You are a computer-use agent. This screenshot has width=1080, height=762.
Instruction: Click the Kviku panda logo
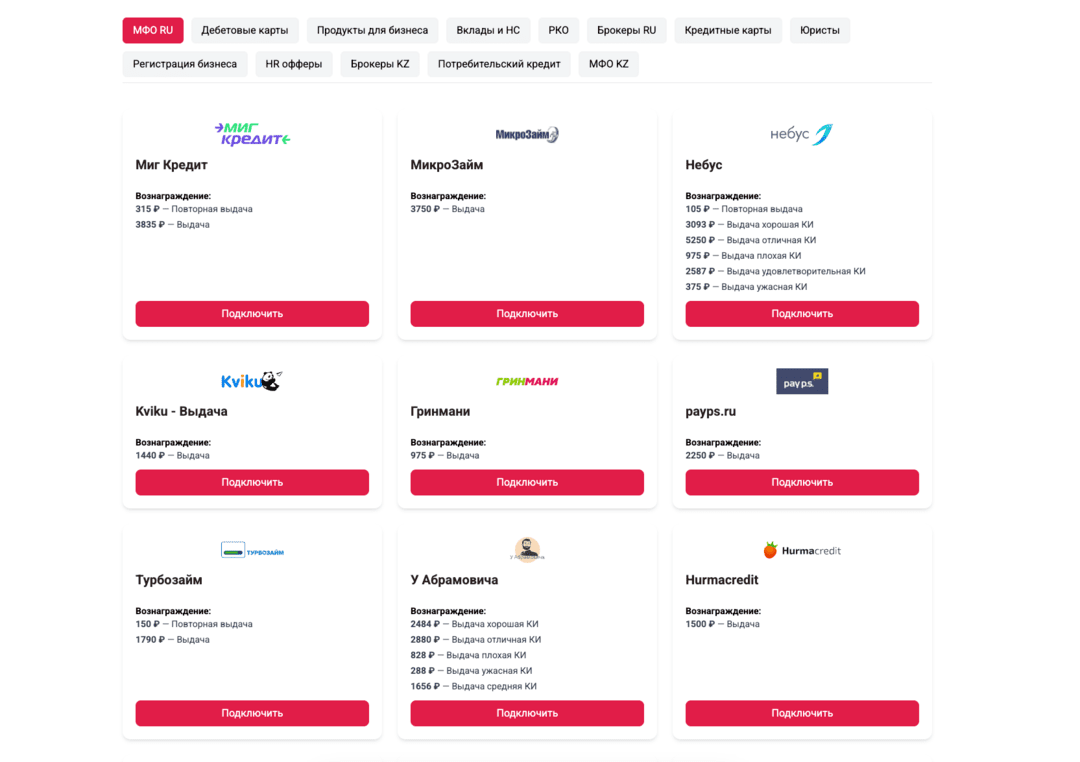pos(252,381)
